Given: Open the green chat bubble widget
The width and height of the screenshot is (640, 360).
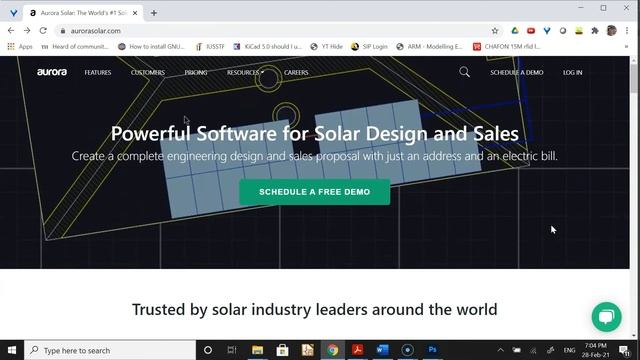Looking at the screenshot, I should point(607,317).
